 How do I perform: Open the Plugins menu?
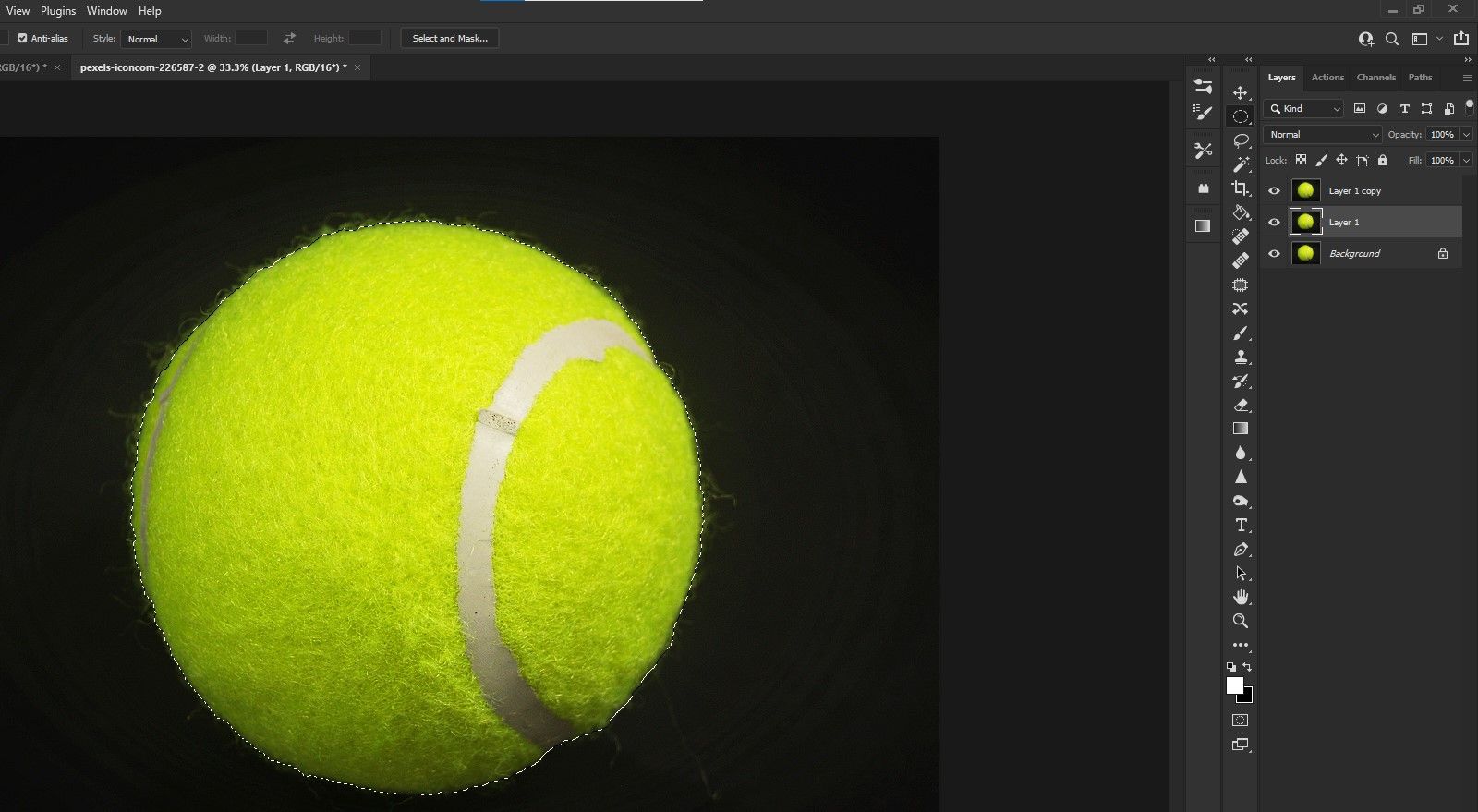coord(58,11)
